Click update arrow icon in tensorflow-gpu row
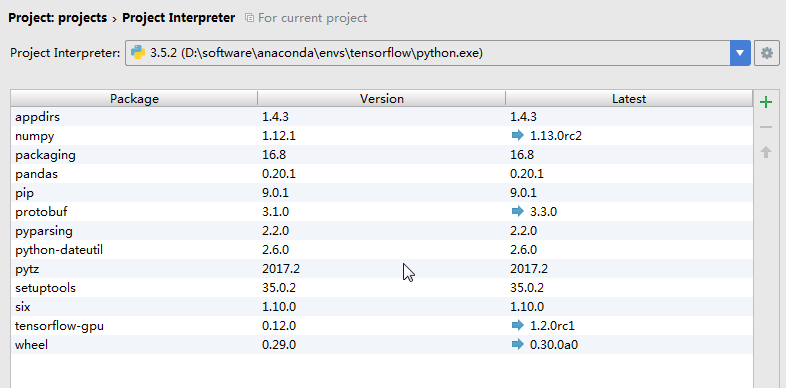 click(x=517, y=326)
